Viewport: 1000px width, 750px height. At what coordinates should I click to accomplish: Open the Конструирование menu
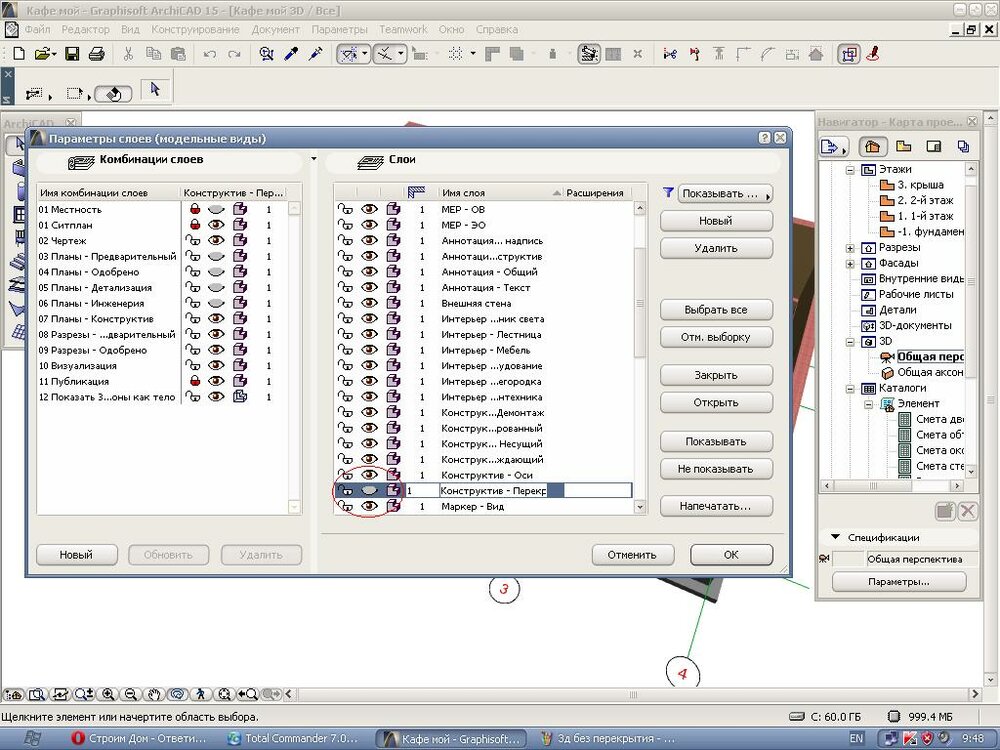(195, 30)
